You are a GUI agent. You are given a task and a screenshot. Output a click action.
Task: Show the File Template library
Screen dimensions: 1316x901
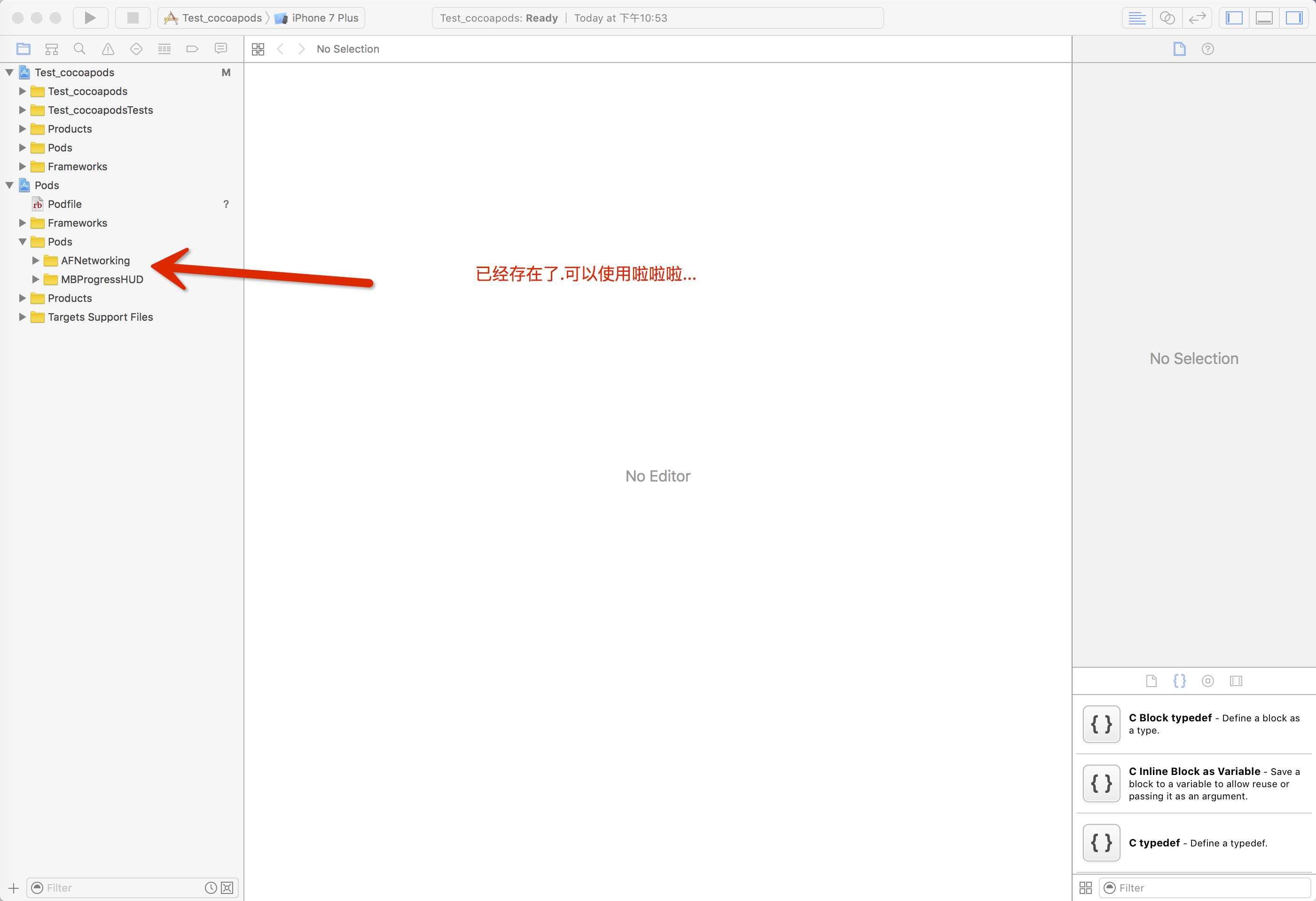tap(1151, 680)
